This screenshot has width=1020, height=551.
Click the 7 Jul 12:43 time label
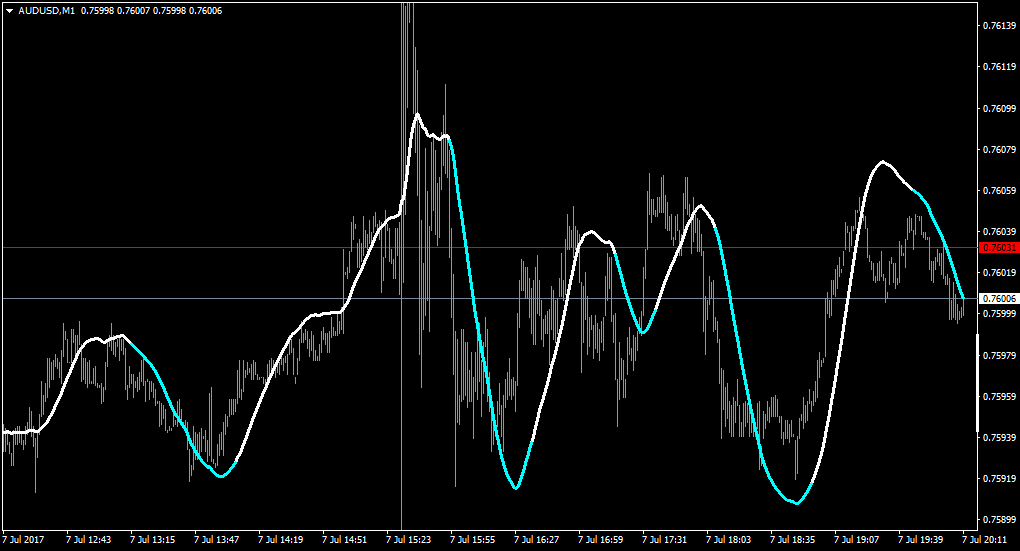88,540
